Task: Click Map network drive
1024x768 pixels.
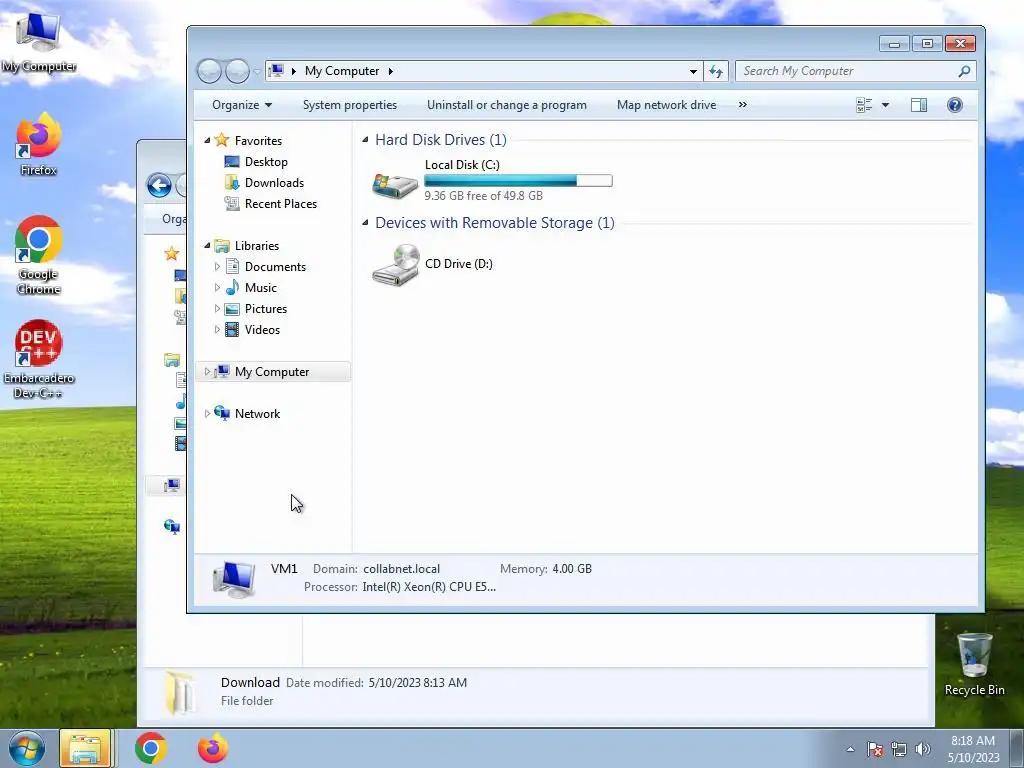Action: [666, 105]
